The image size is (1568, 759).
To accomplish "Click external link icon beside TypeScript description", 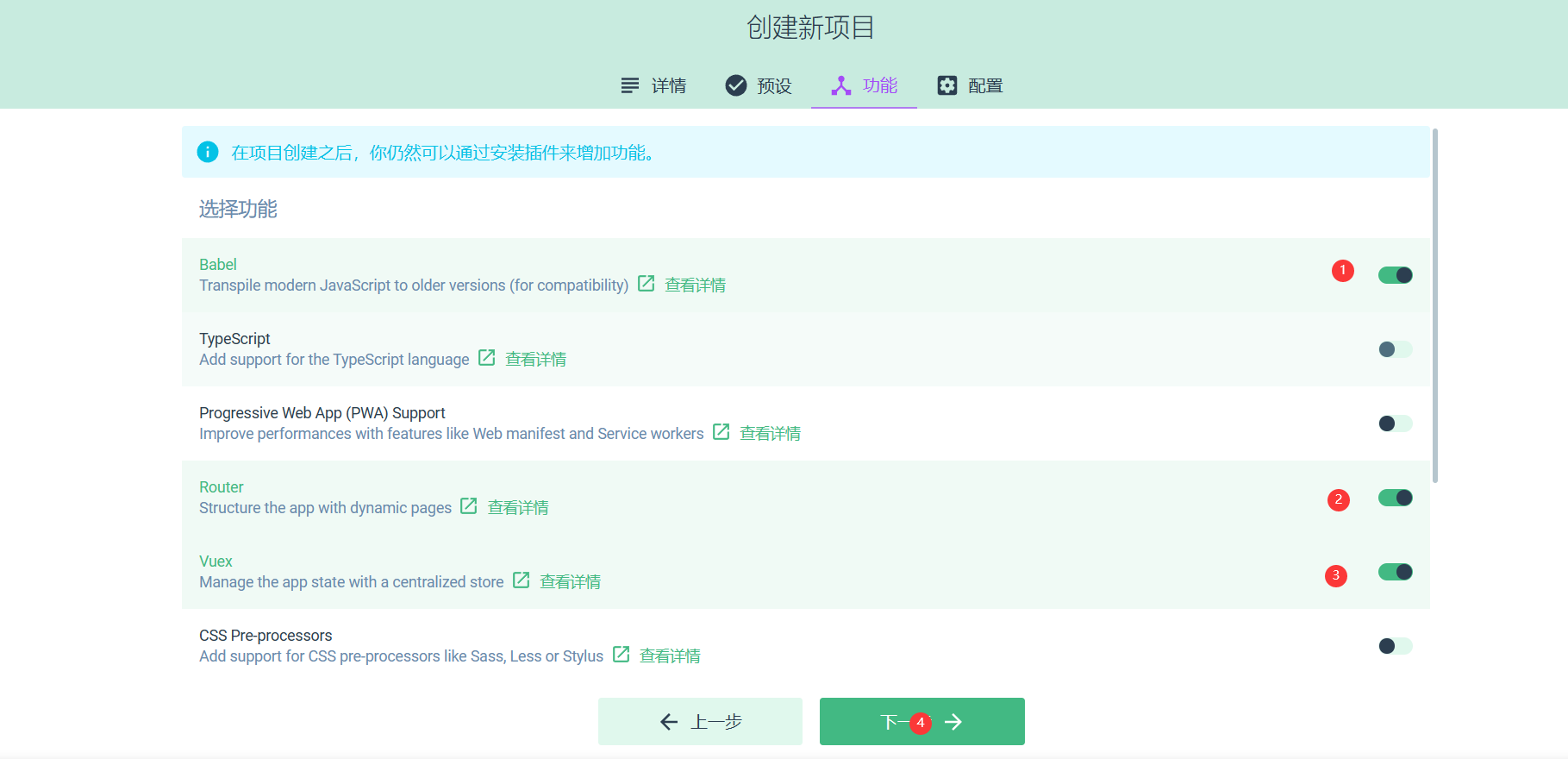I will 487,358.
